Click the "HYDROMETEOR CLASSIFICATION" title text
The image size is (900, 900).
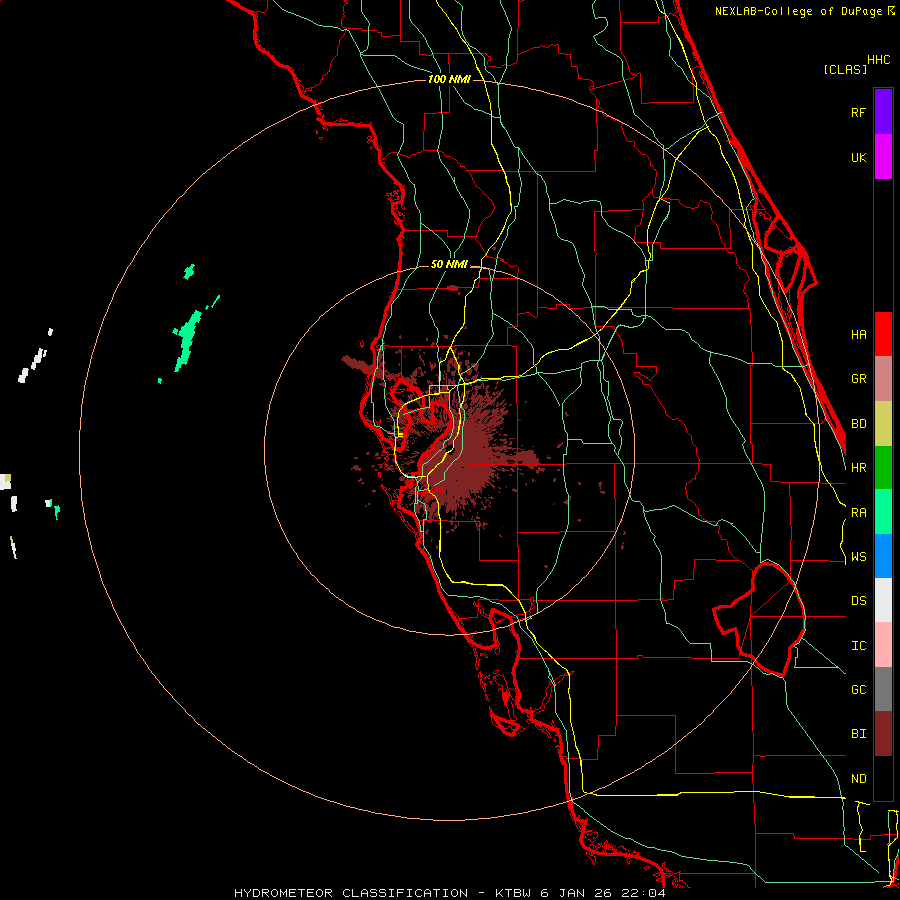click(x=351, y=893)
